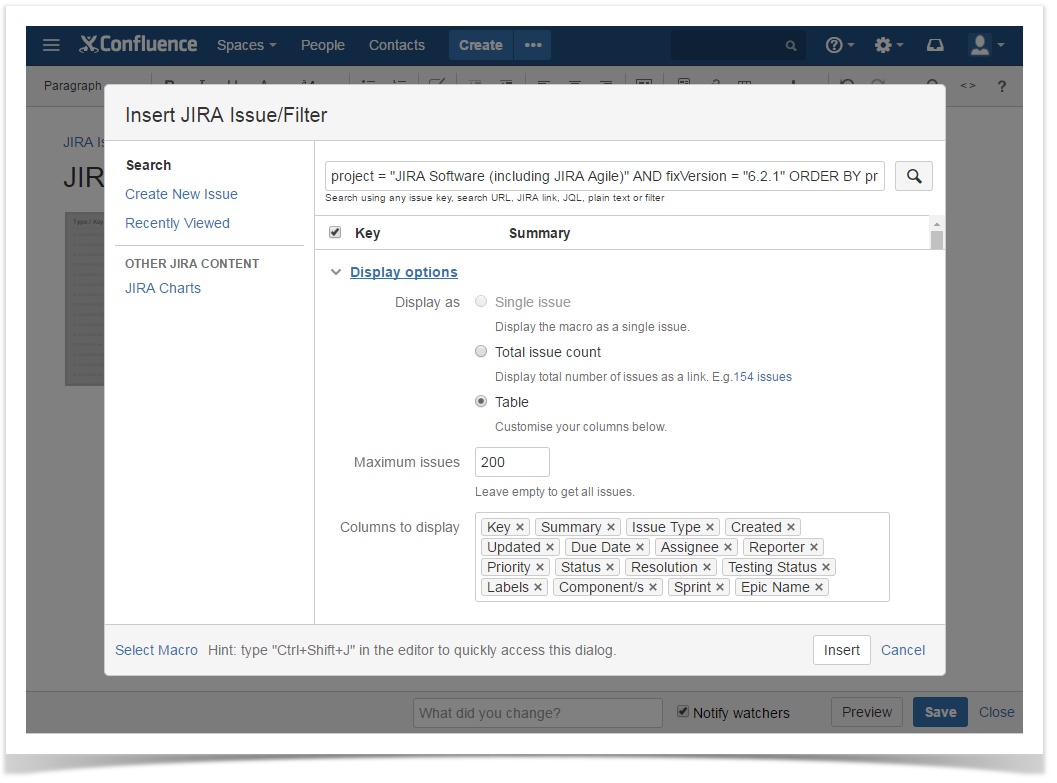Collapse the Display options section
Screen dimensions: 1057x783
(403, 272)
